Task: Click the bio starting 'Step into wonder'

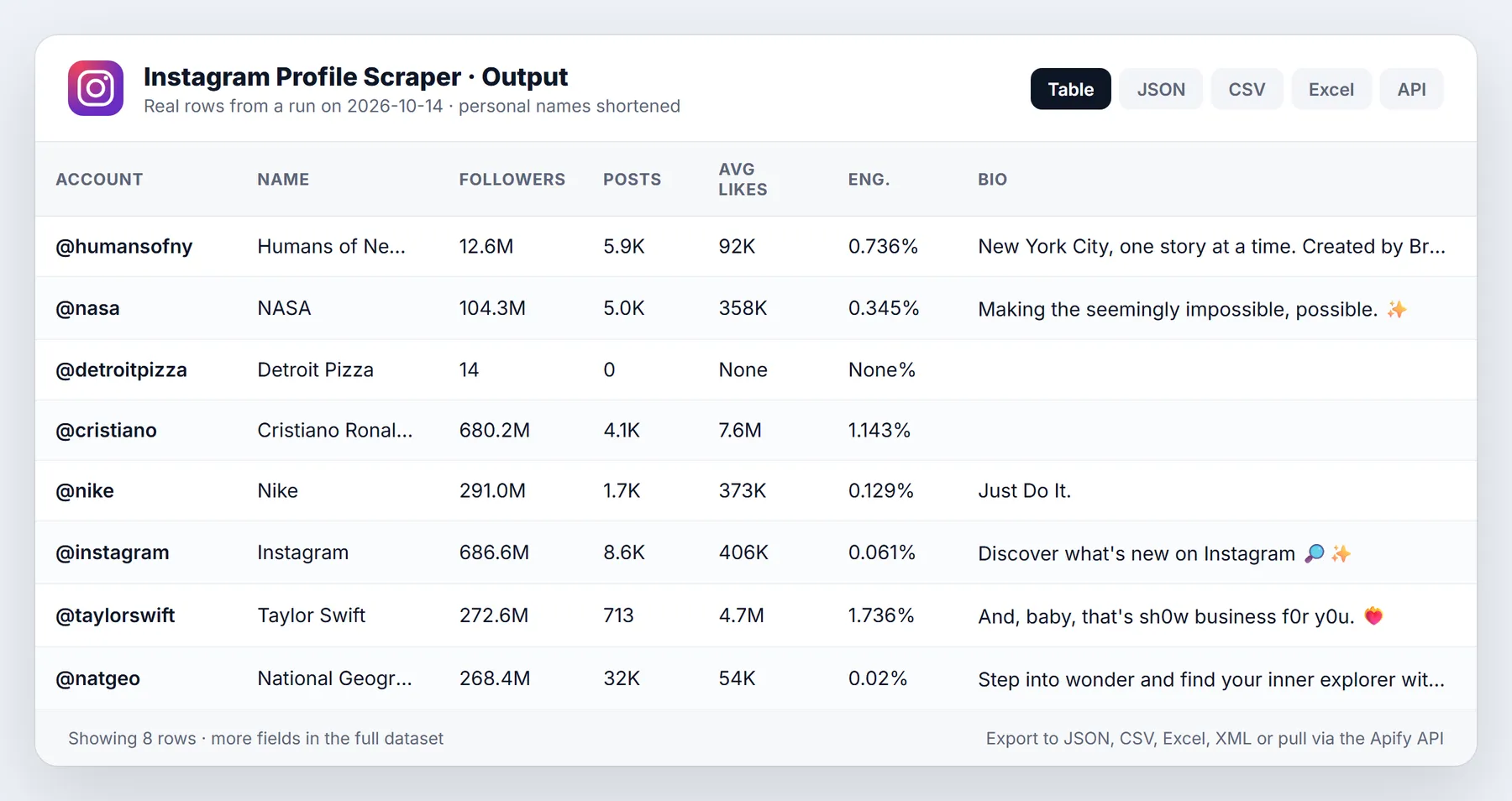Action: tap(1211, 680)
